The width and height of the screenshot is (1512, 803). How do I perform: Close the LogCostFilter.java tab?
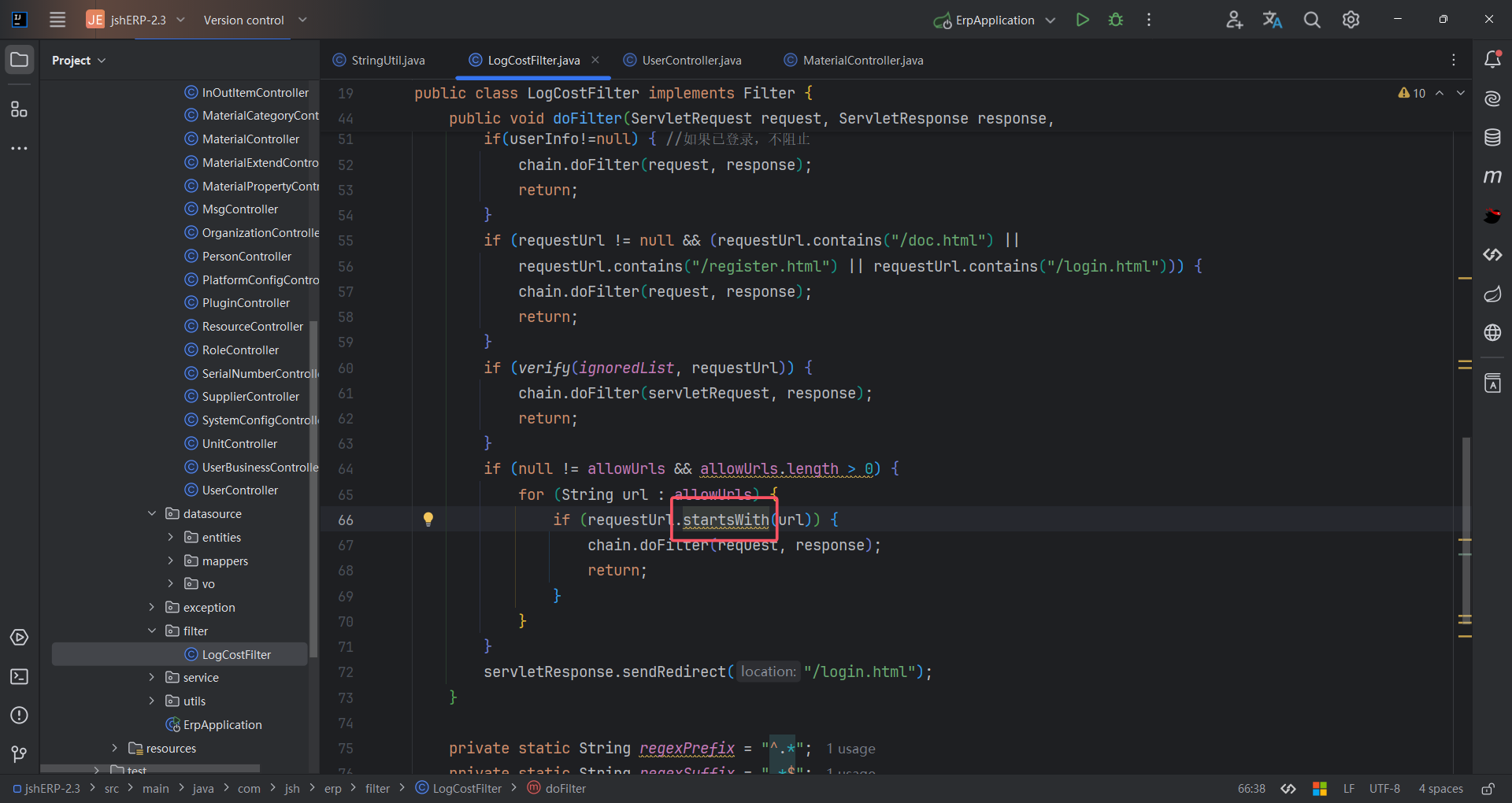pos(595,60)
